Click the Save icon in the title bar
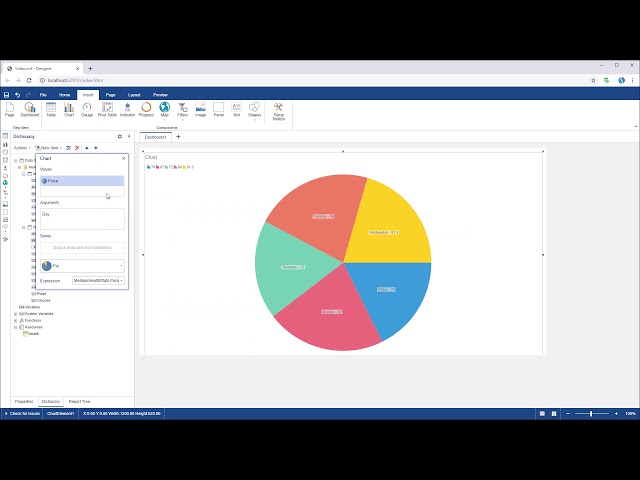The width and height of the screenshot is (640, 480). [x=6, y=95]
